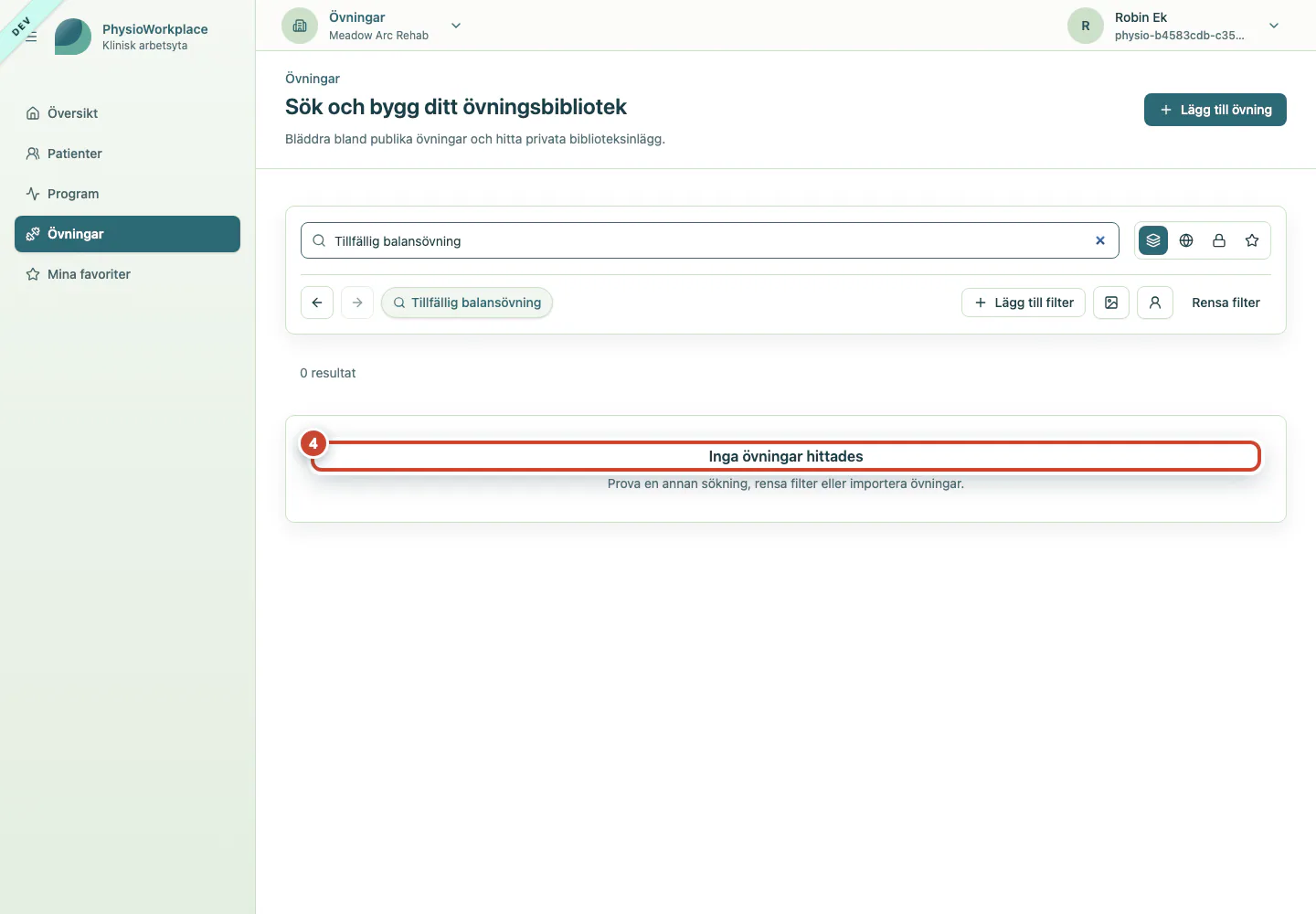Expand the Övningar Meadow Arc Rehab dropdown
Viewport: 1316px width, 914px height.
click(456, 26)
